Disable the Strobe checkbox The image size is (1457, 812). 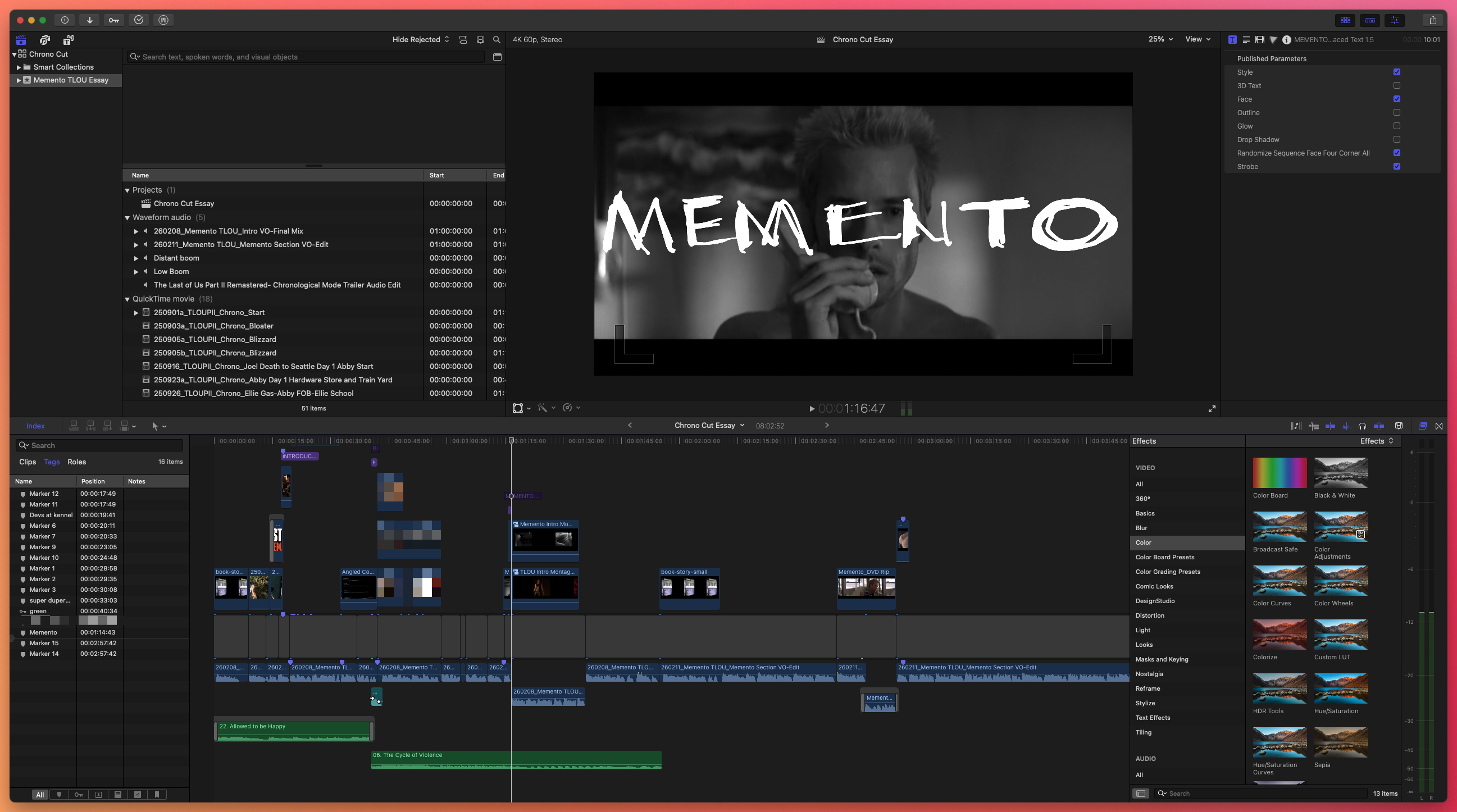(1396, 166)
